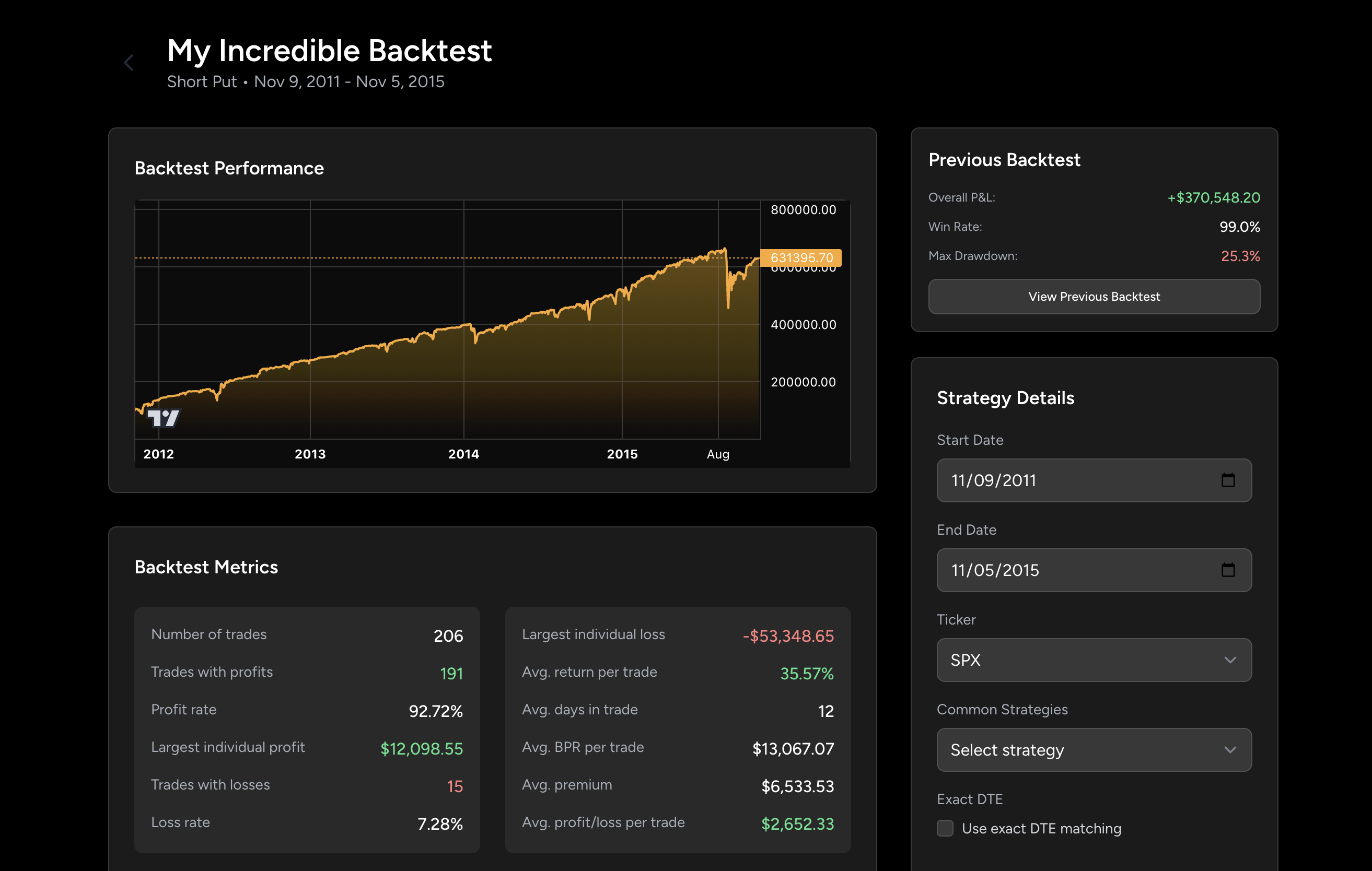1372x871 pixels.
Task: Open the Start Date calendar picker icon
Action: pos(1228,480)
